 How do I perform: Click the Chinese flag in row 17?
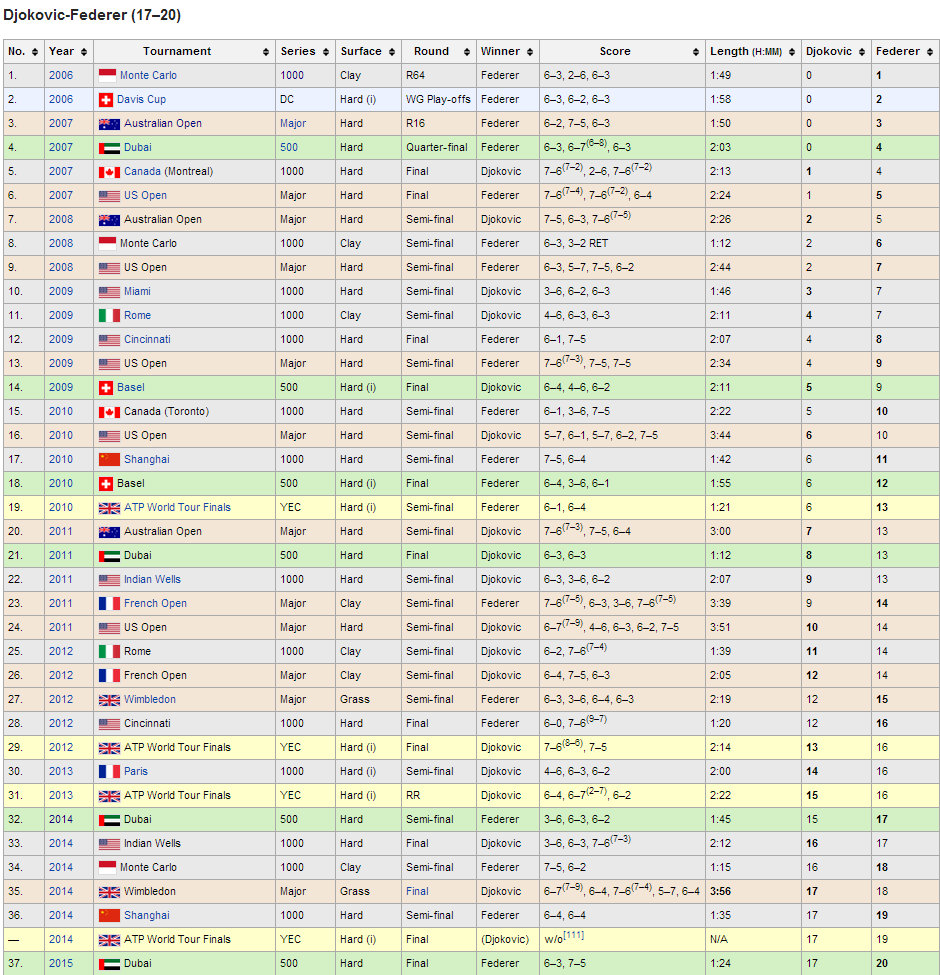click(109, 460)
